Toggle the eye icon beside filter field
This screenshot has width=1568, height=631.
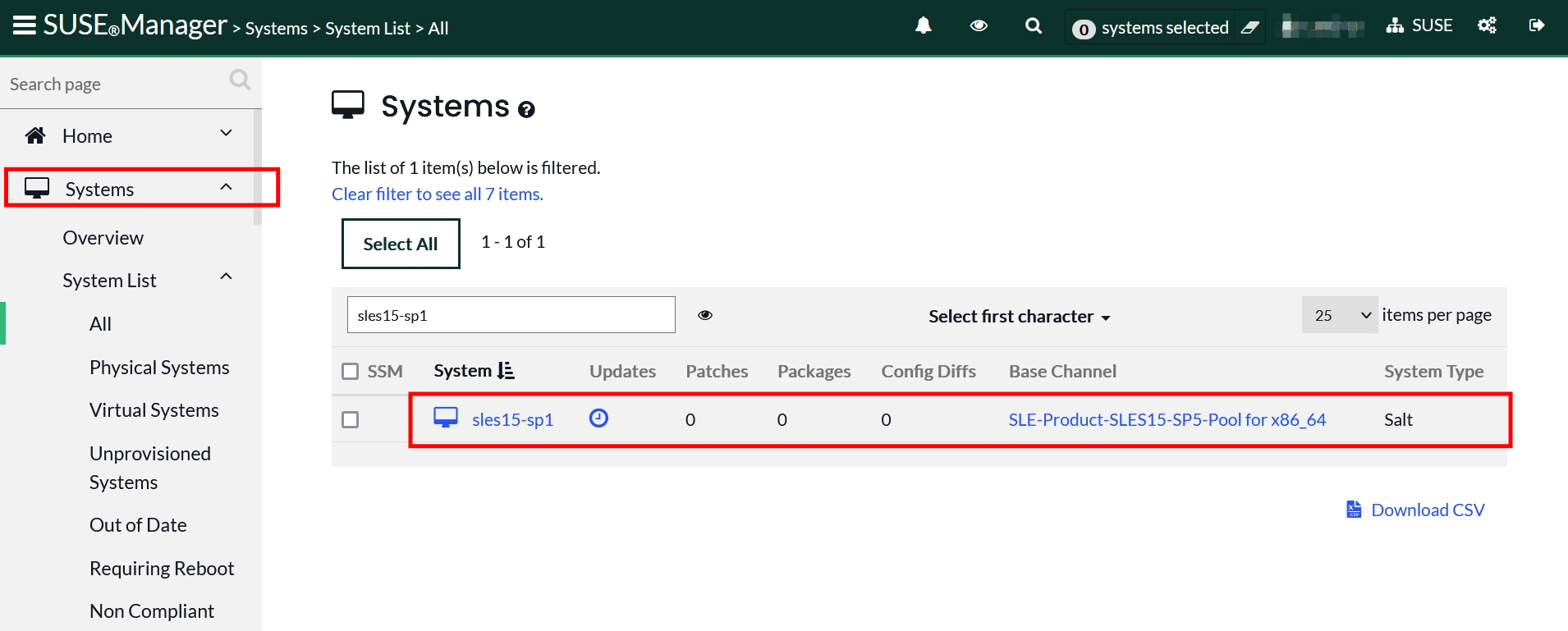tap(705, 315)
